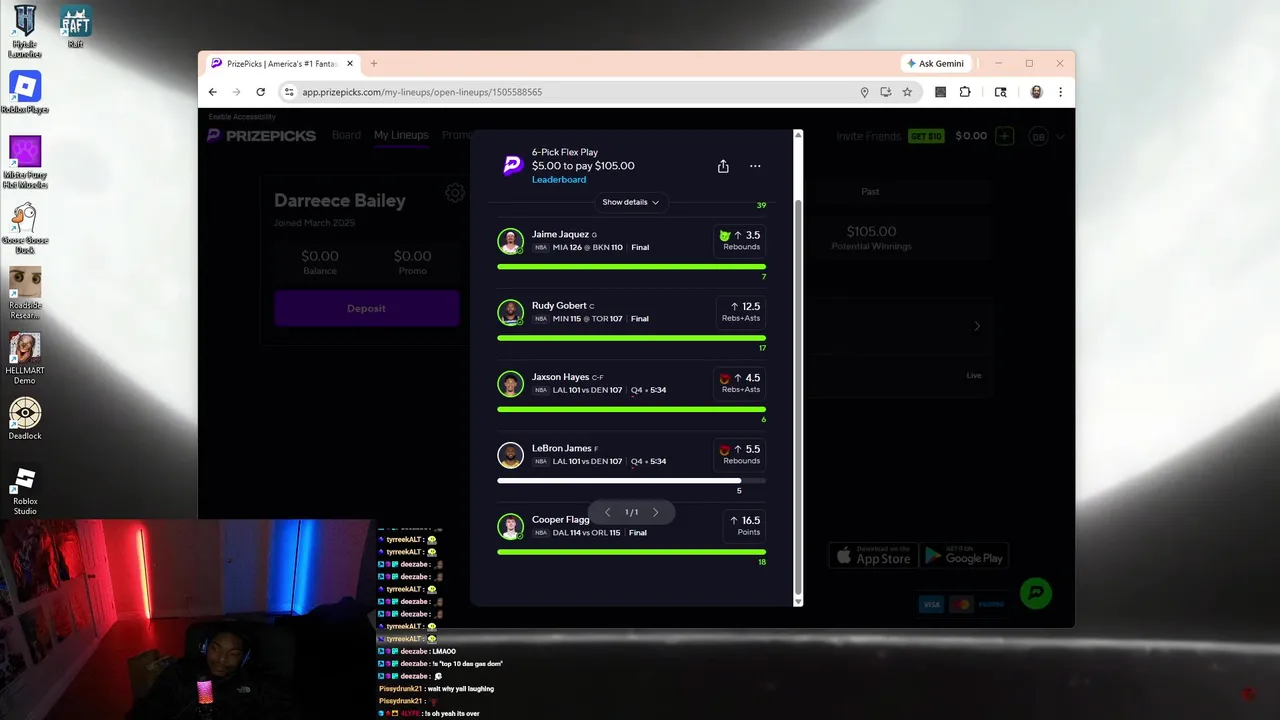This screenshot has width=1280, height=720.
Task: Open Board tab on PrizePicks
Action: coord(346,135)
